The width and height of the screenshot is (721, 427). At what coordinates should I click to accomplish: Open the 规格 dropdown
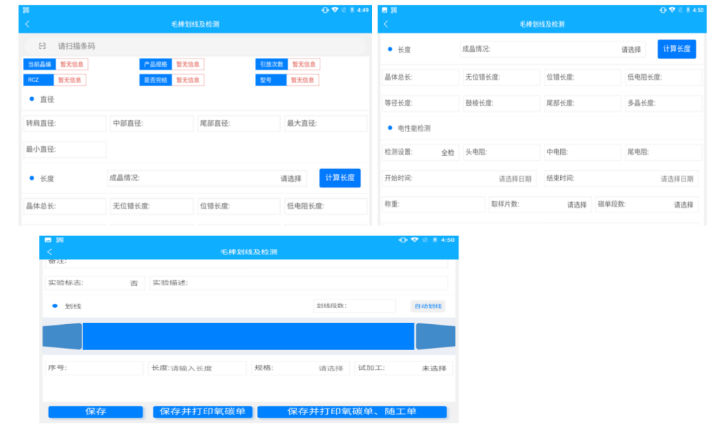pos(330,368)
